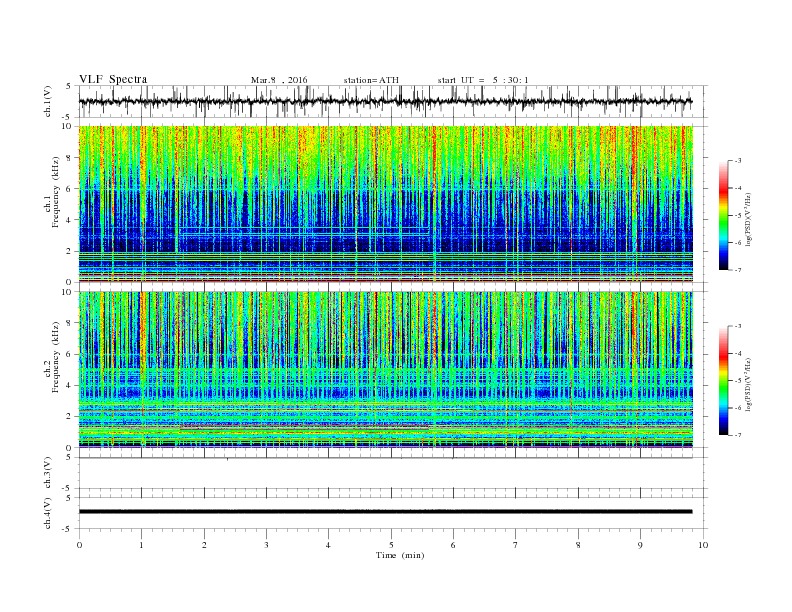Click the "5" voltage tick on ch.1(V) axis

(69, 86)
